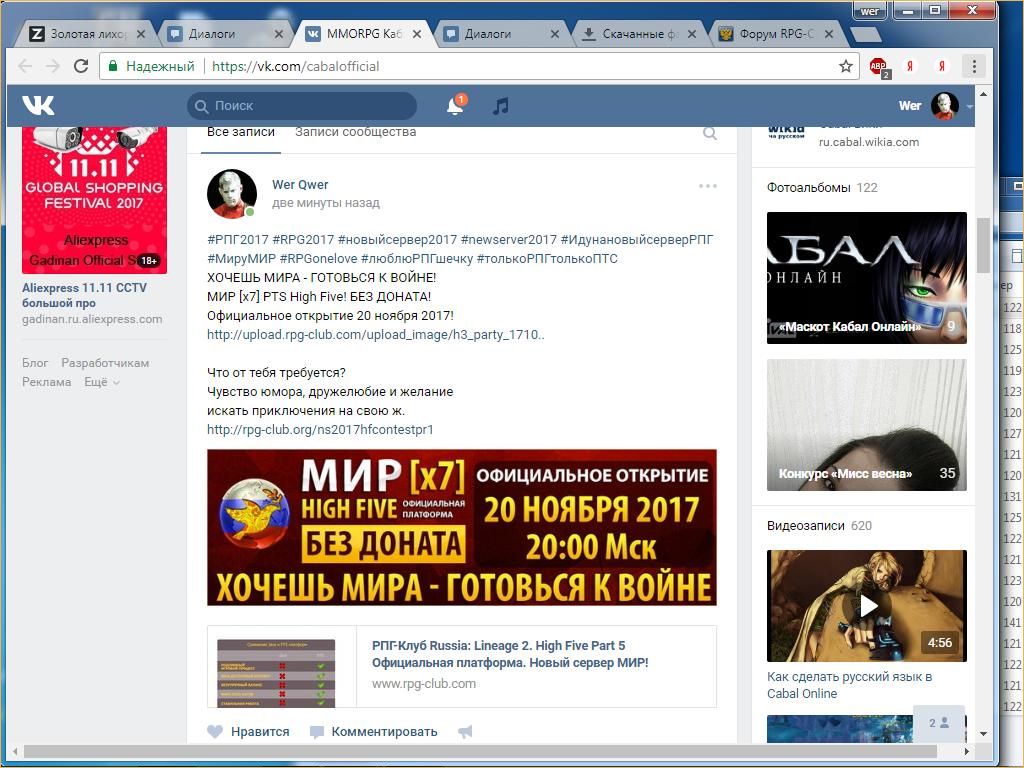The width and height of the screenshot is (1024, 768).
Task: Close the Золотая лихорадка tab
Action: [x=140, y=34]
